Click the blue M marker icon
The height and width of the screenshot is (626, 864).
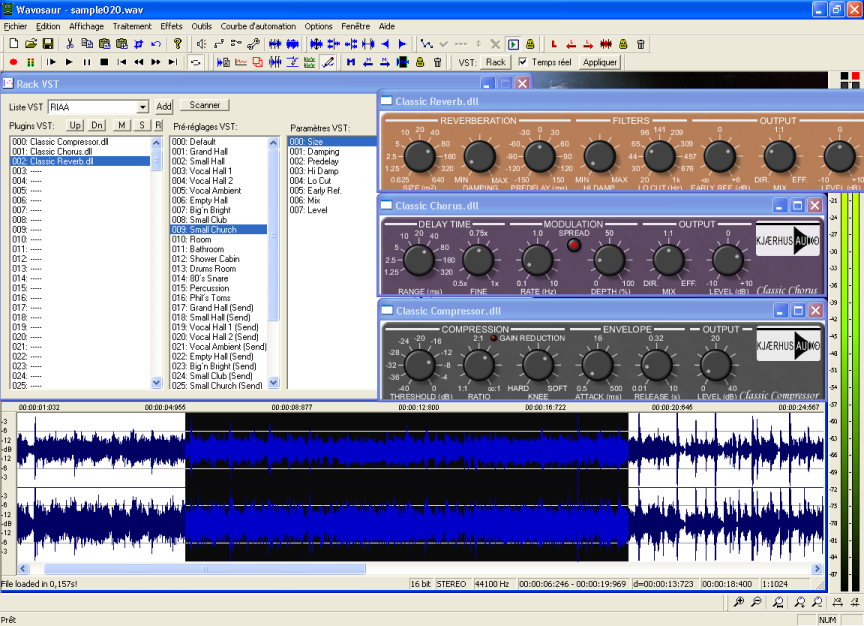[351, 62]
